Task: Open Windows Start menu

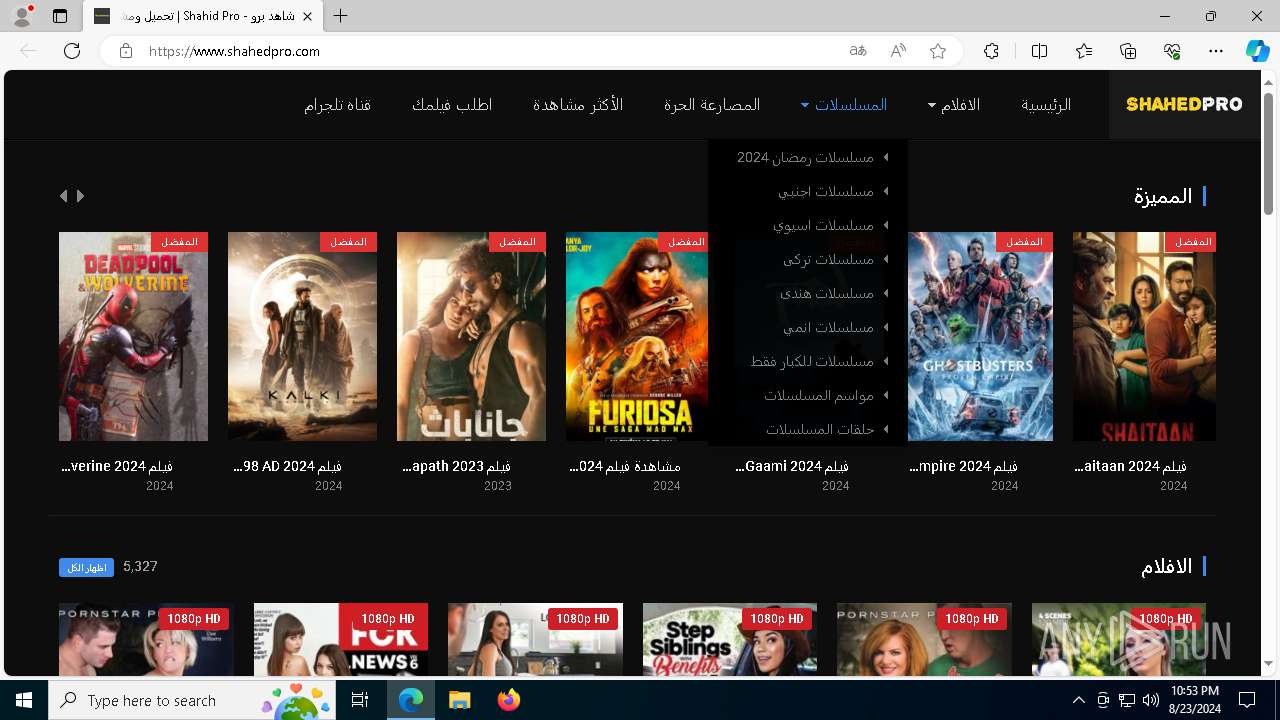Action: click(x=24, y=700)
